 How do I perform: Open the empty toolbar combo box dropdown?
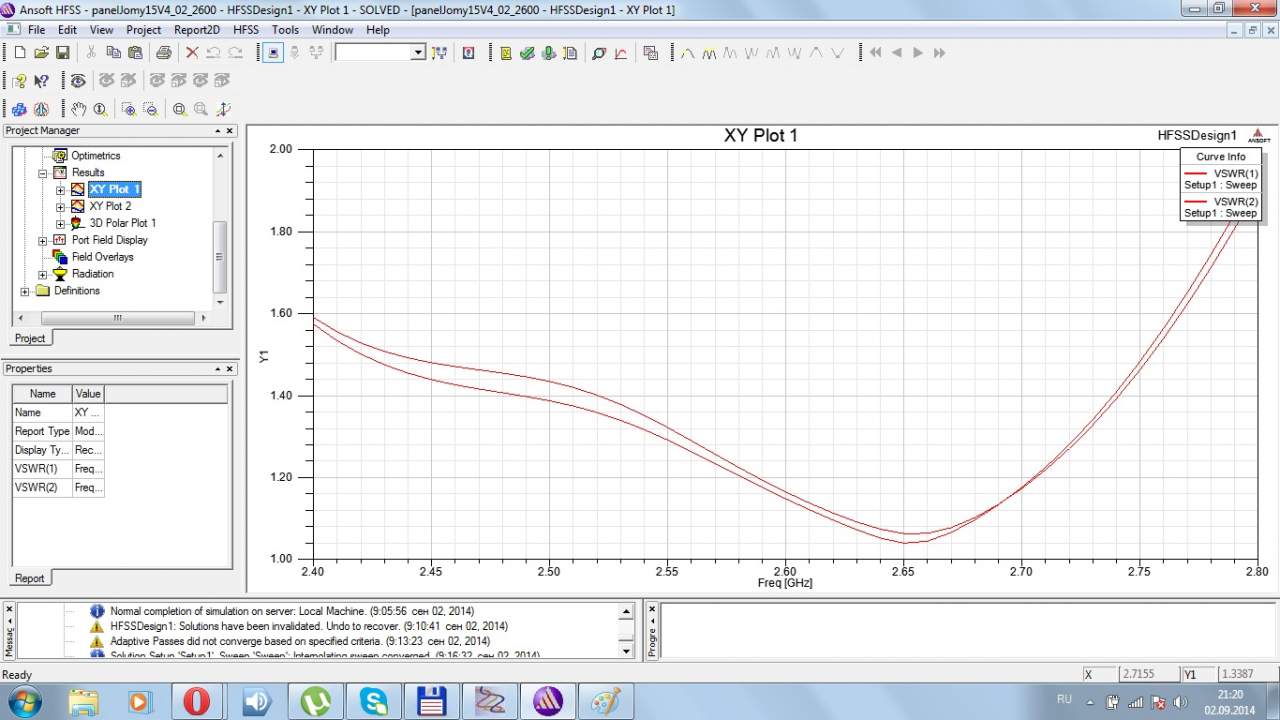(418, 53)
